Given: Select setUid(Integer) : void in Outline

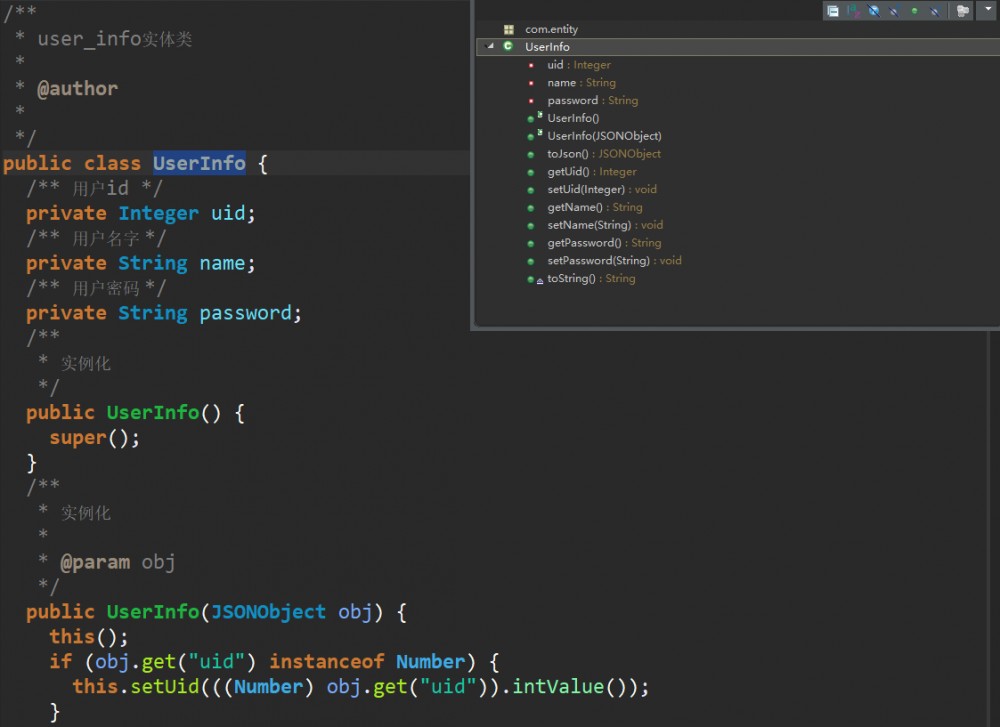Looking at the screenshot, I should (x=602, y=189).
